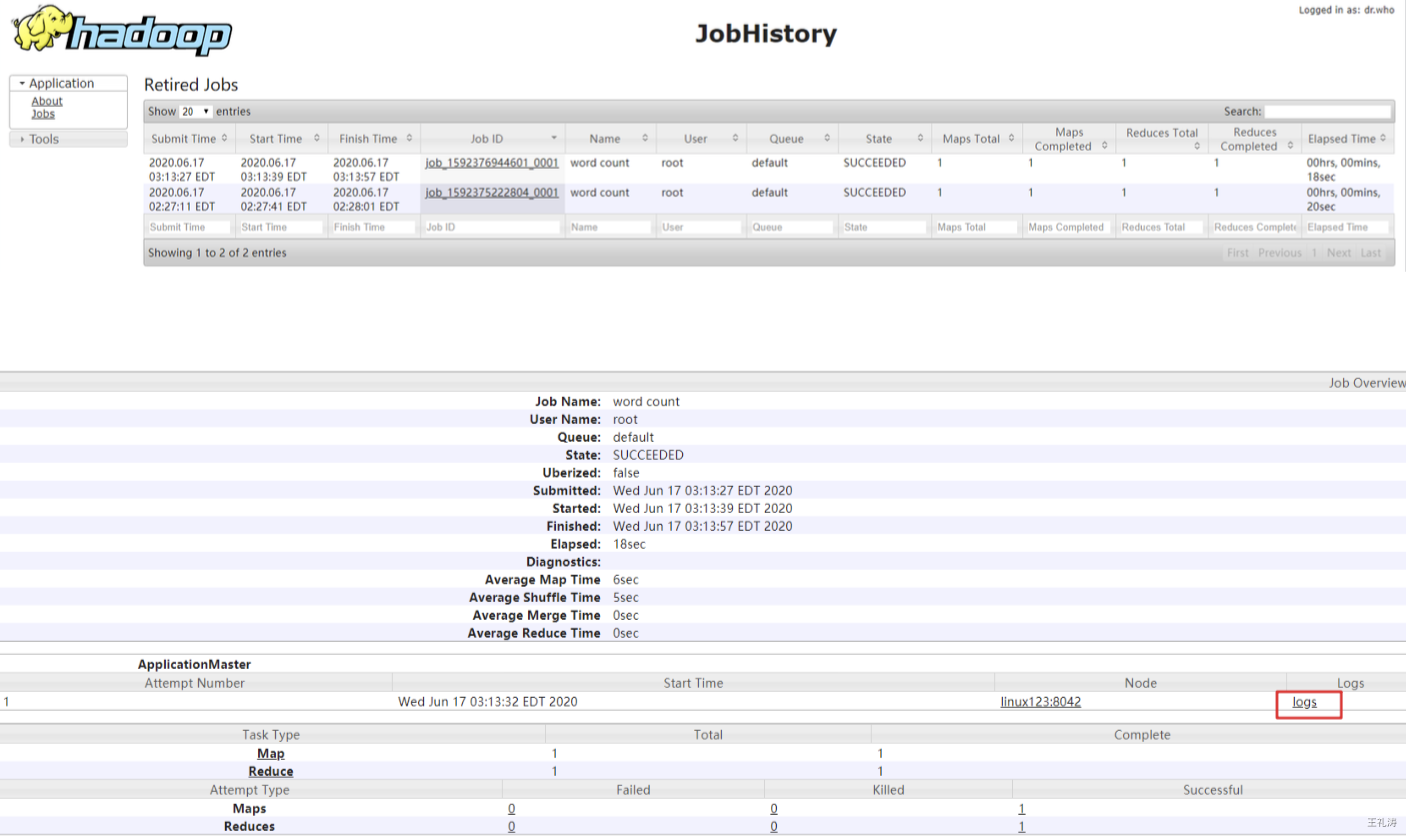1406x836 pixels.
Task: Expand the Tools sidebar section
Action: coord(68,139)
